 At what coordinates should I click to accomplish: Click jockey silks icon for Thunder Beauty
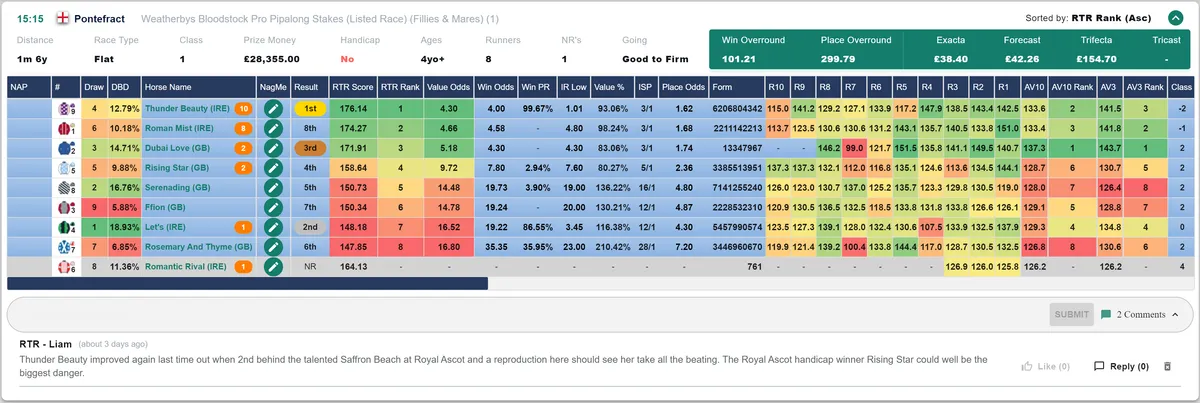[x=66, y=108]
